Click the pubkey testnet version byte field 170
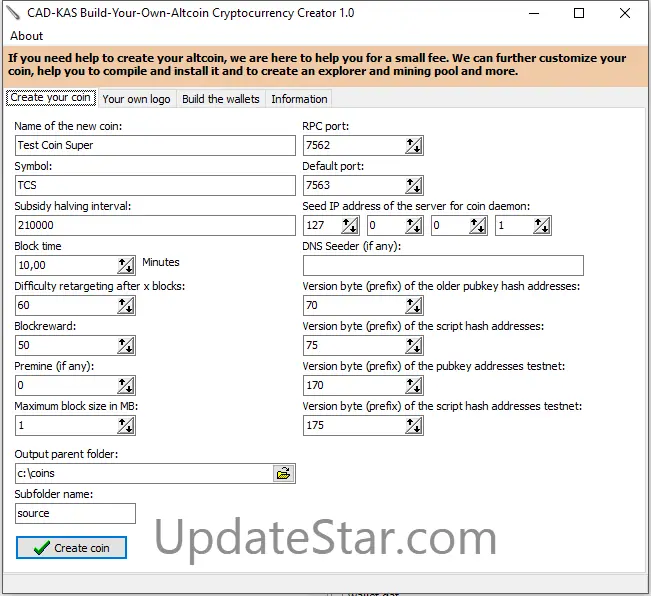The width and height of the screenshot is (651, 596). click(x=354, y=385)
